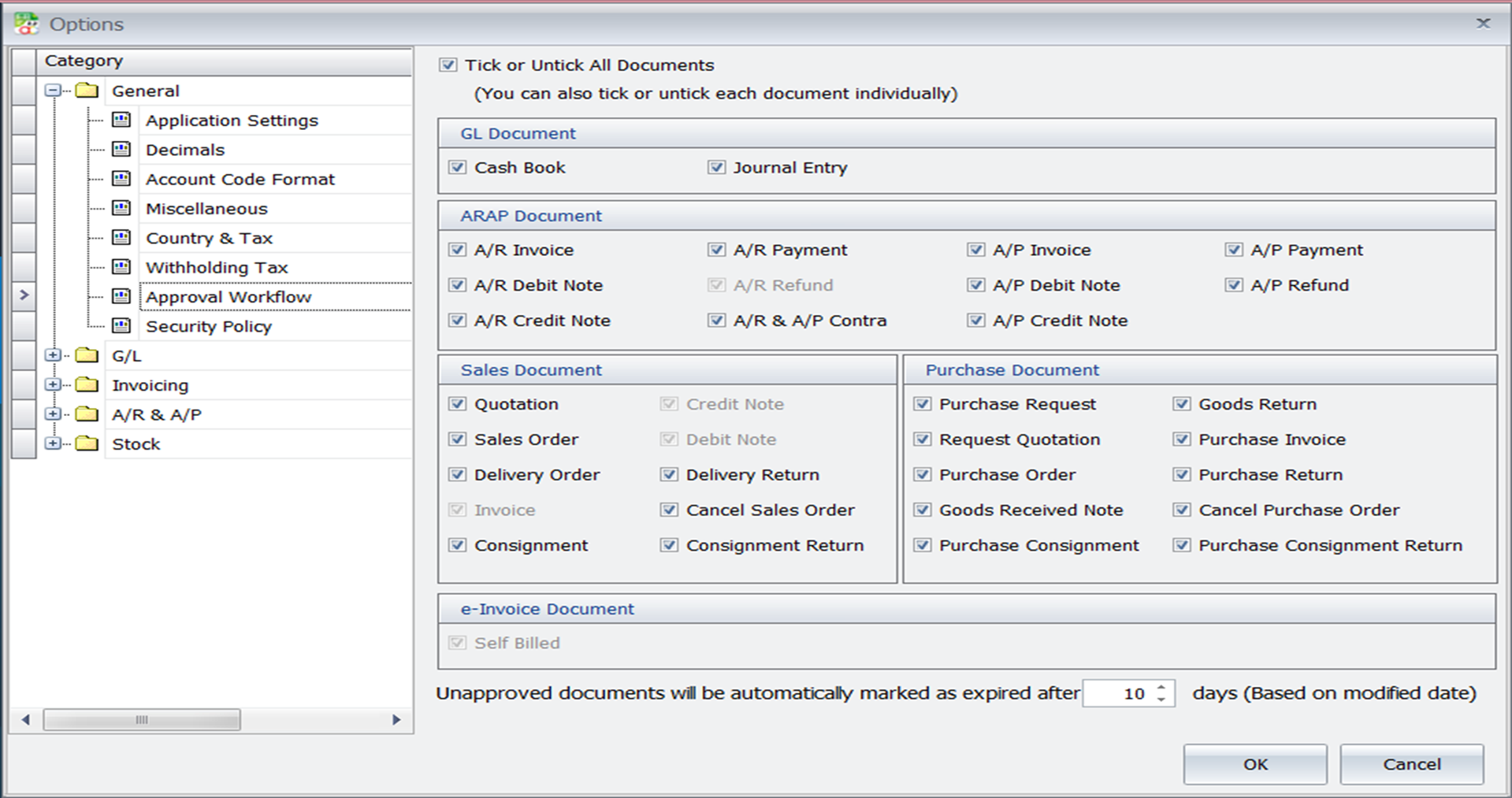Uncheck the Cash Book checkbox

(458, 168)
